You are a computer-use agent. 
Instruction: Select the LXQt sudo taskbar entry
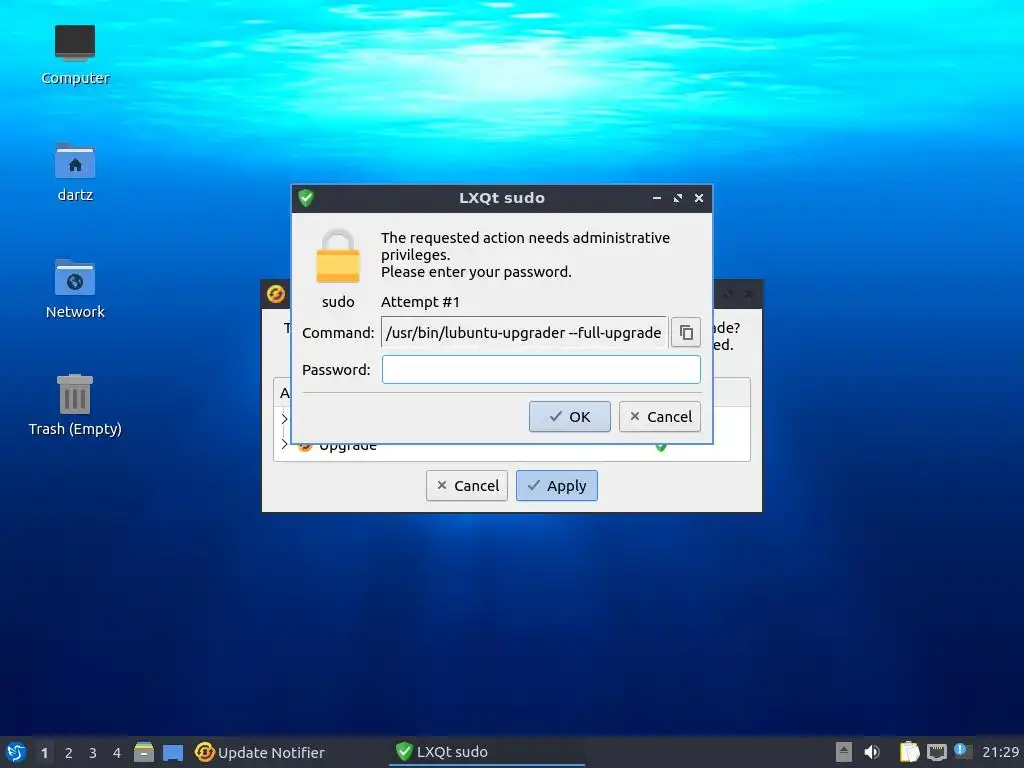tap(487, 752)
